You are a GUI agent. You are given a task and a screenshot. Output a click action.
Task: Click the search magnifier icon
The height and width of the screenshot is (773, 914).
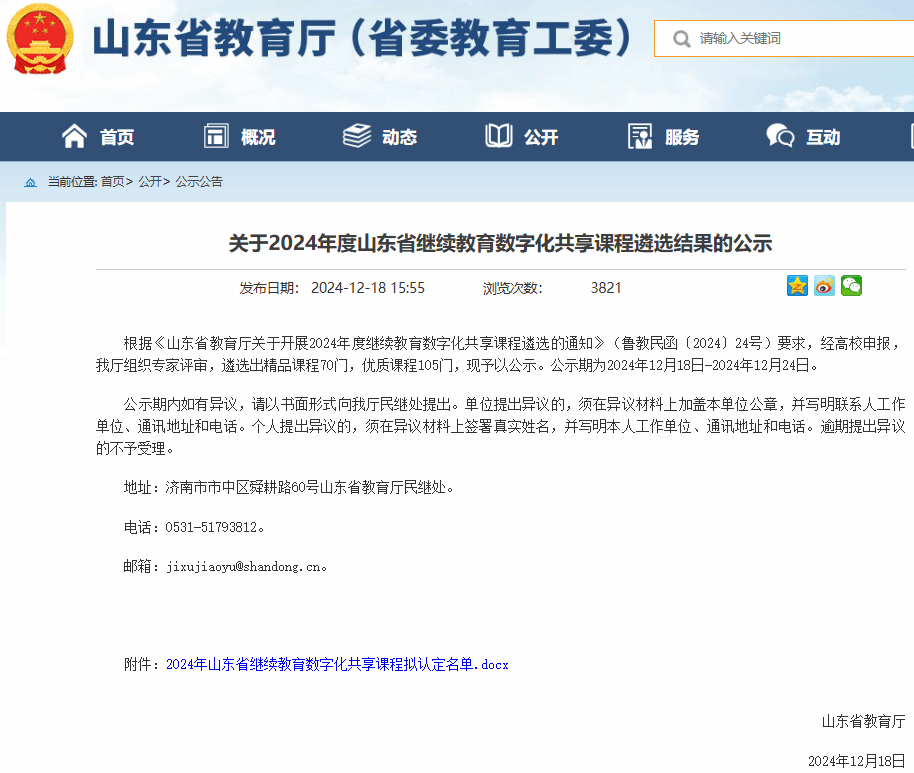click(681, 39)
